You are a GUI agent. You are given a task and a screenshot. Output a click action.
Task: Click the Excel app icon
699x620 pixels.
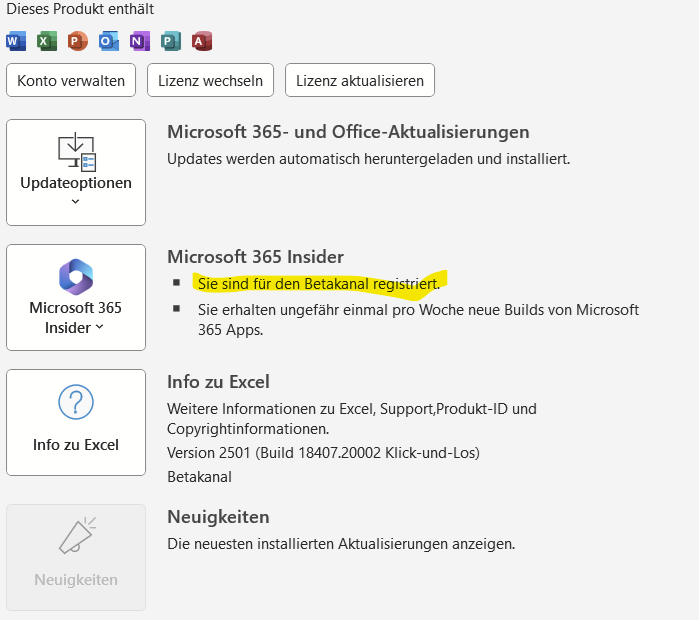(47, 41)
